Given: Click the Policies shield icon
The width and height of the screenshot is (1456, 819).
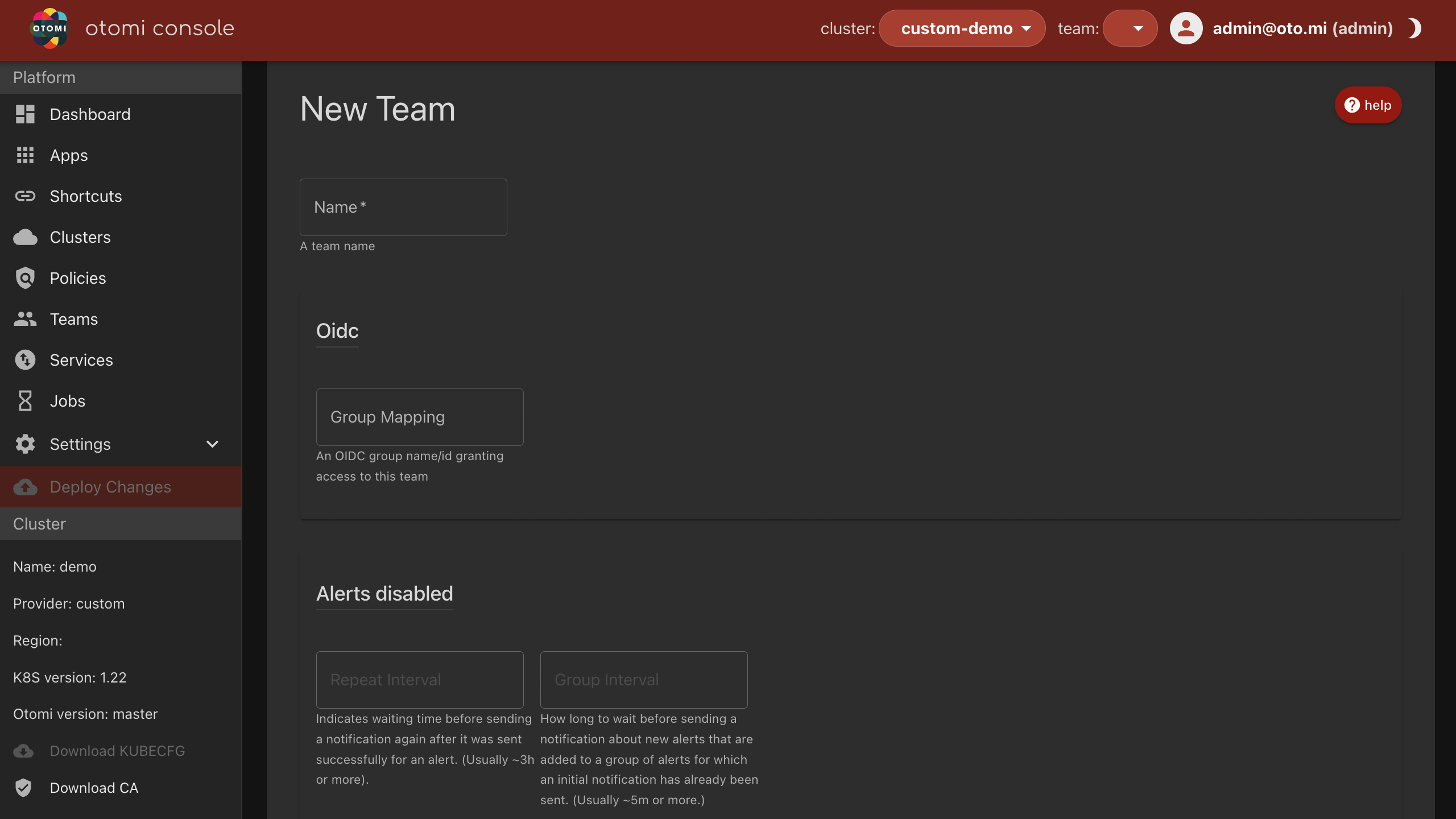Looking at the screenshot, I should [25, 278].
